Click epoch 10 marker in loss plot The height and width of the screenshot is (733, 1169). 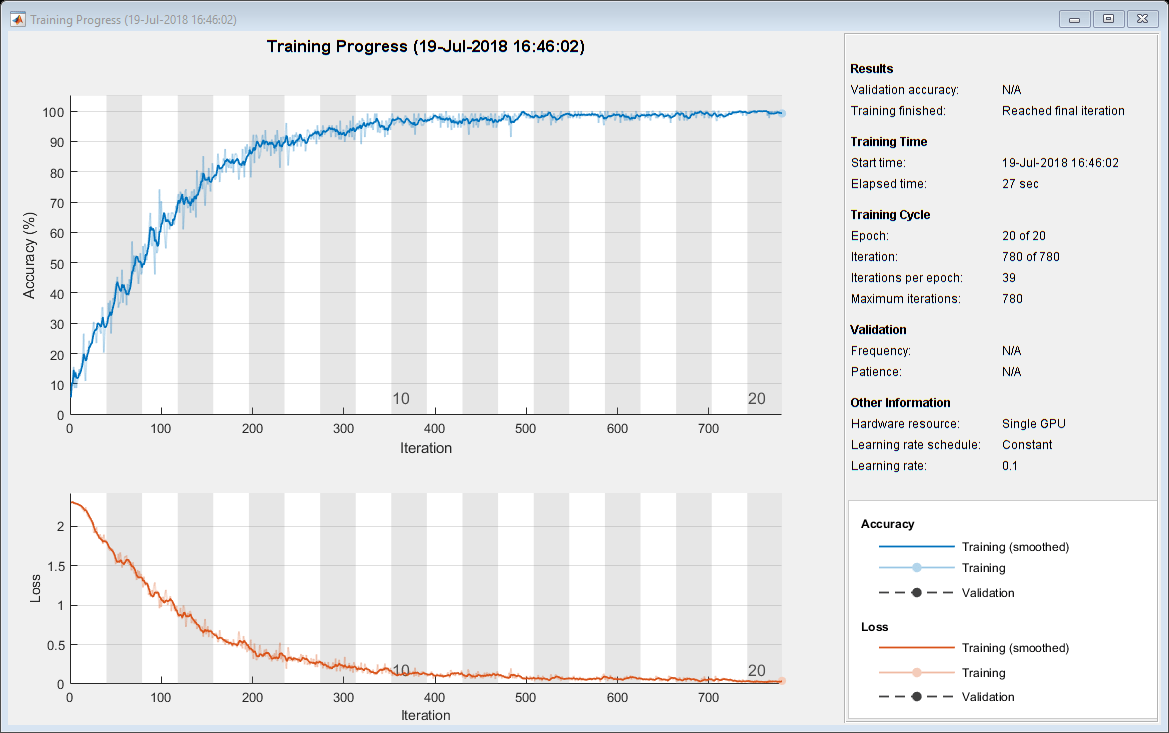click(x=401, y=670)
